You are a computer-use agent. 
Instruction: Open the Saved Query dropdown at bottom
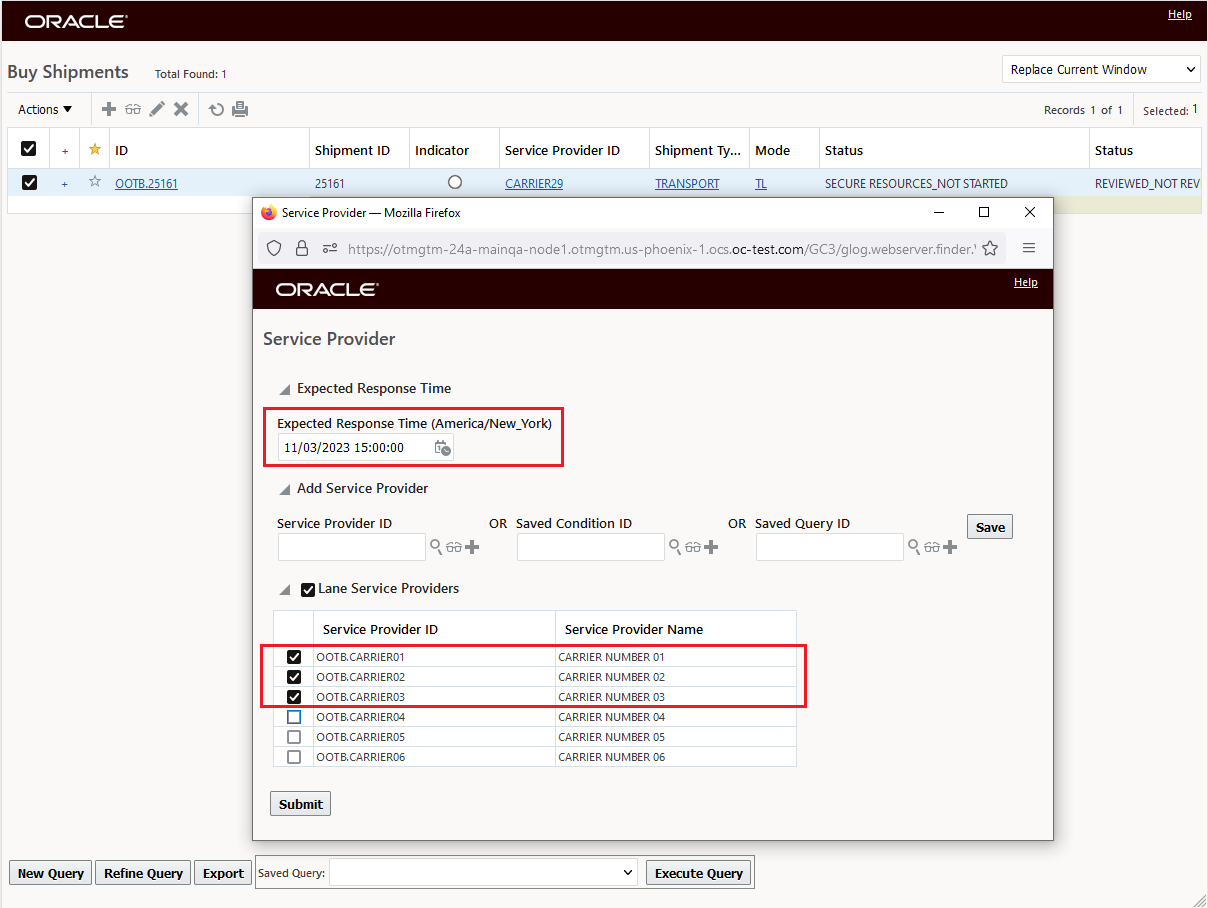(484, 873)
